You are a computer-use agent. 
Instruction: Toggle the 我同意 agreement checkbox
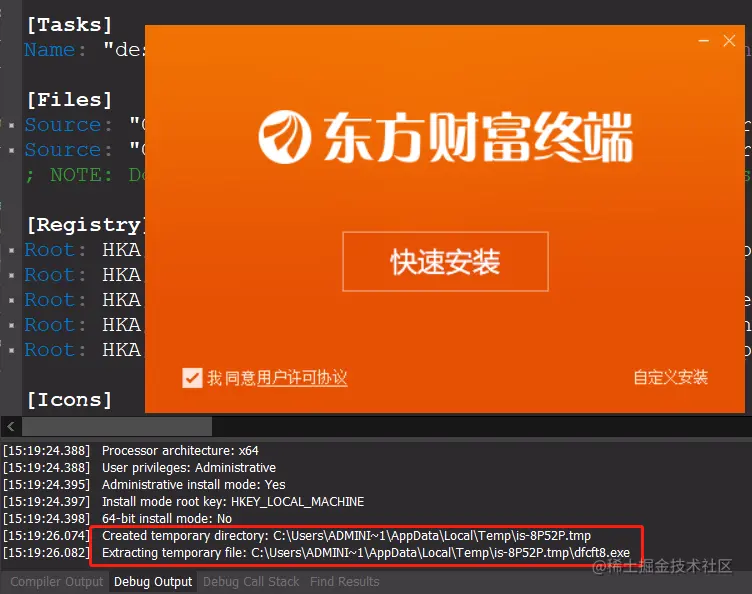pyautogui.click(x=192, y=378)
